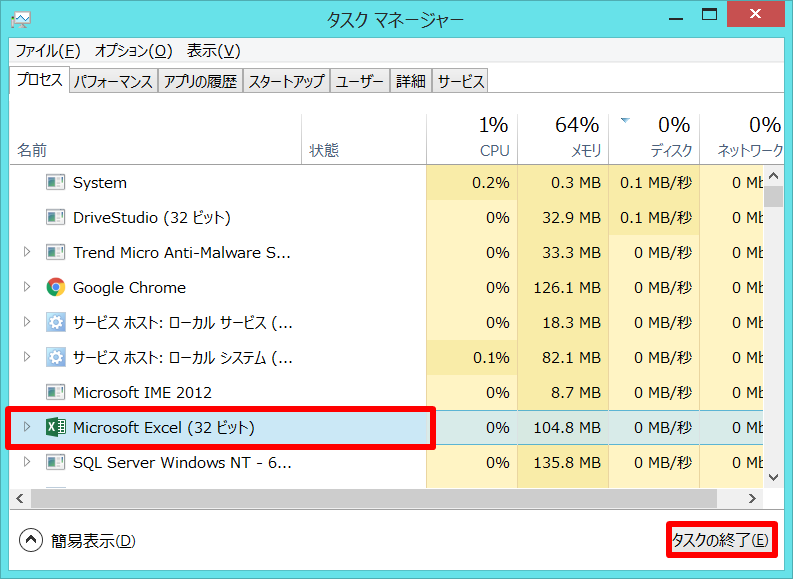The height and width of the screenshot is (579, 793).
Task: Open the 詳細 tab
Action: coord(411,81)
